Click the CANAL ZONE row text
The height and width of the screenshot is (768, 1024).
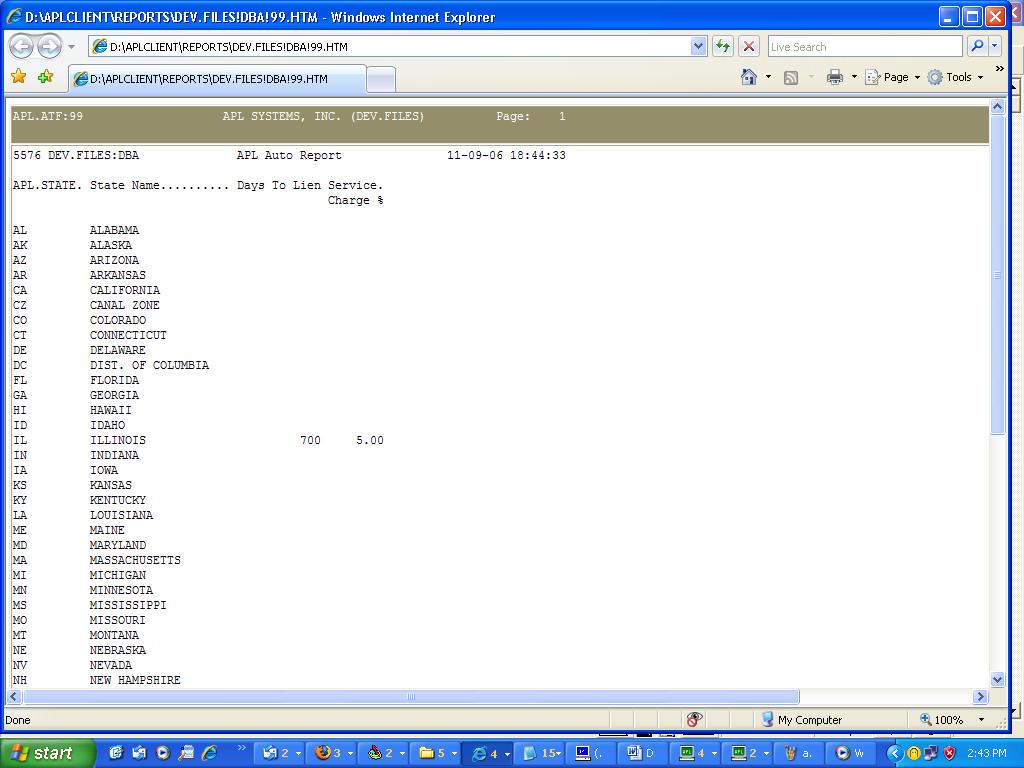(125, 305)
